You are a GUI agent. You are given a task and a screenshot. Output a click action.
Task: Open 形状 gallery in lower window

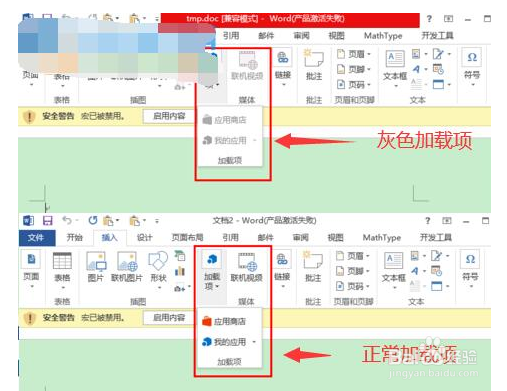[158, 270]
